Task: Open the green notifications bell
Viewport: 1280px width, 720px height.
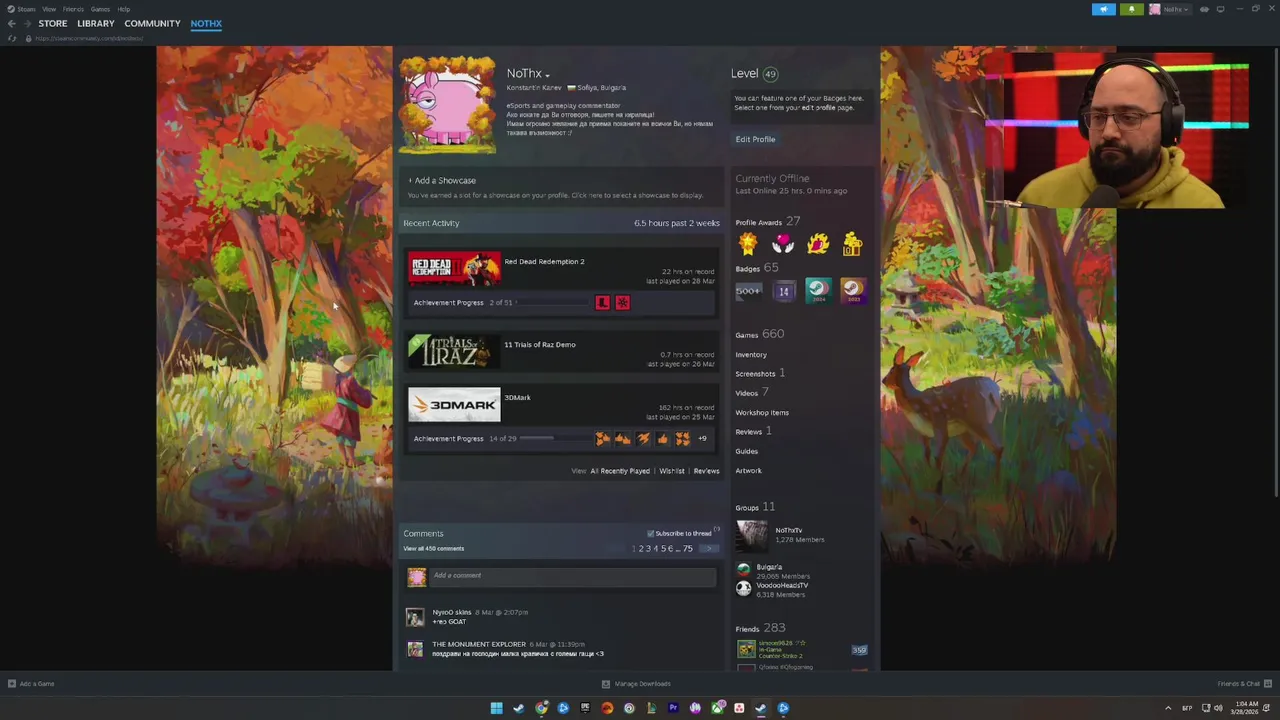Action: [1131, 9]
